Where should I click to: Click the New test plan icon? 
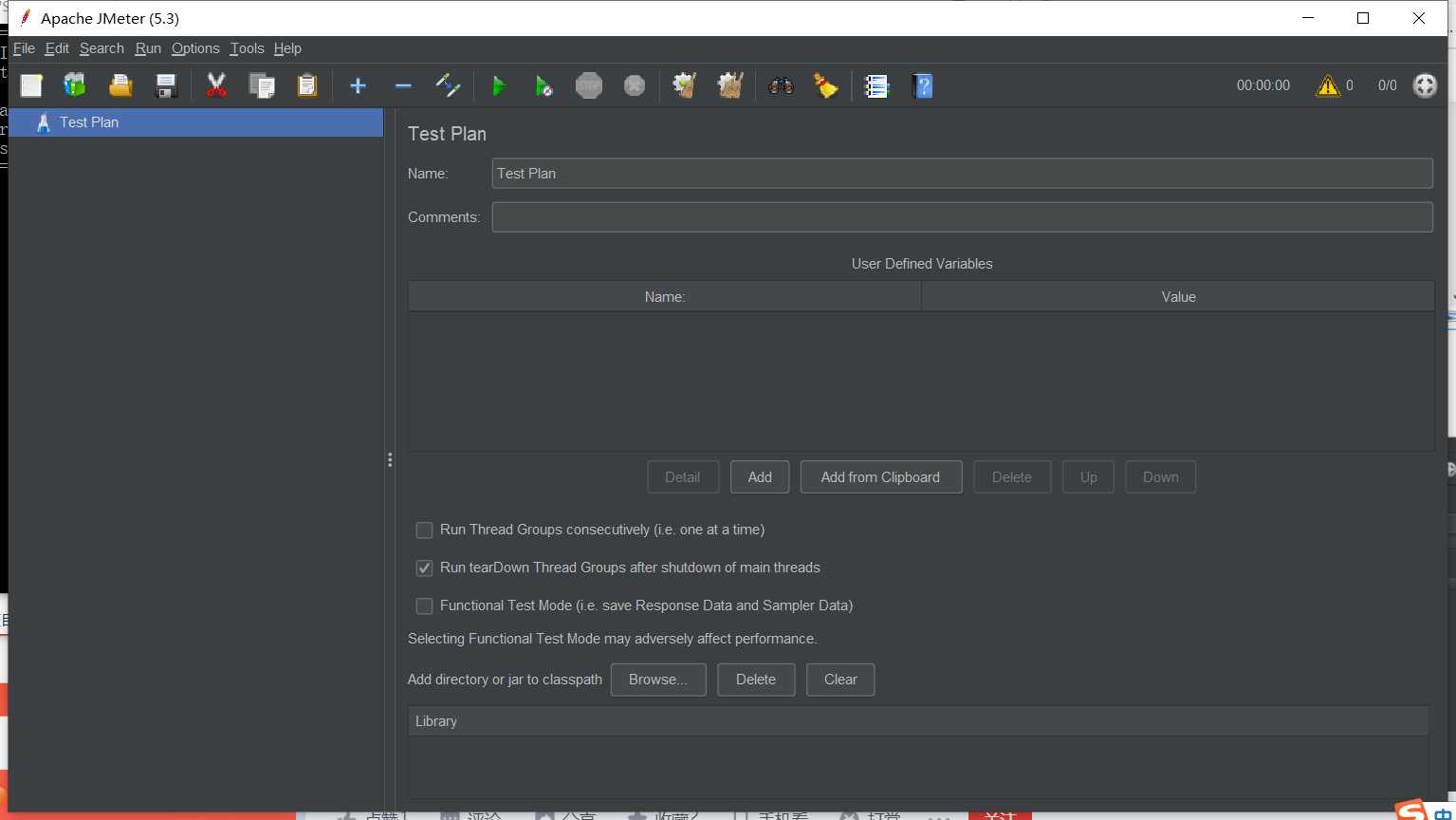coord(31,85)
